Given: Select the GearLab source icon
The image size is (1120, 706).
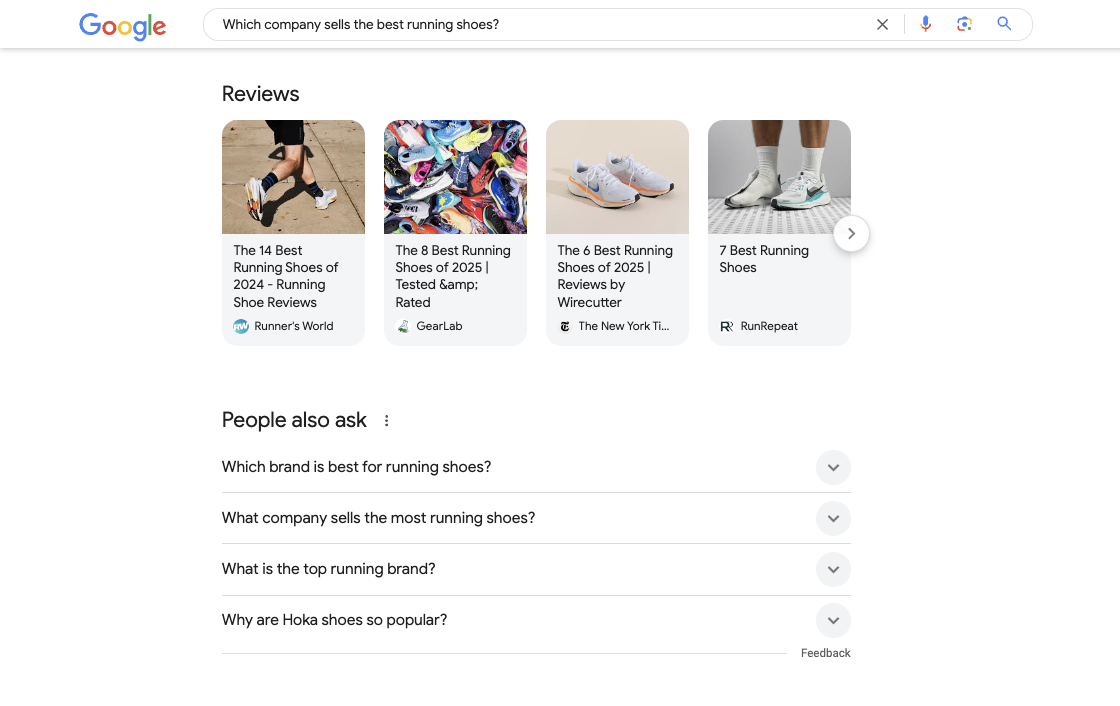Looking at the screenshot, I should click(403, 326).
